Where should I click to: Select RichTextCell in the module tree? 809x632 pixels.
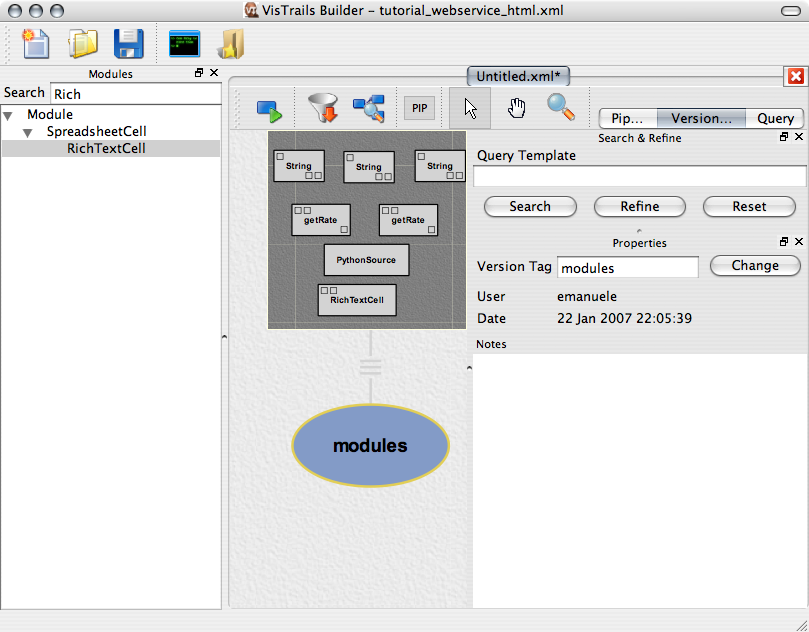click(106, 148)
